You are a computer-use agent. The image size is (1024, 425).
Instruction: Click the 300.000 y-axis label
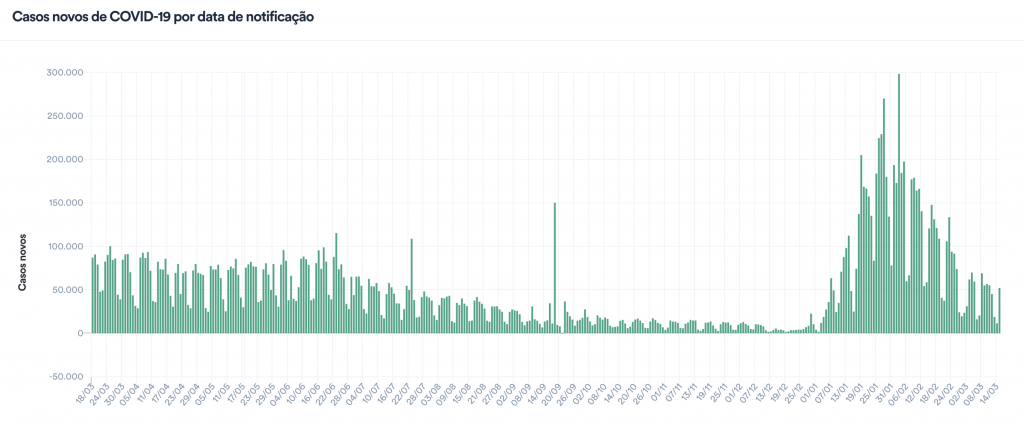click(x=63, y=73)
